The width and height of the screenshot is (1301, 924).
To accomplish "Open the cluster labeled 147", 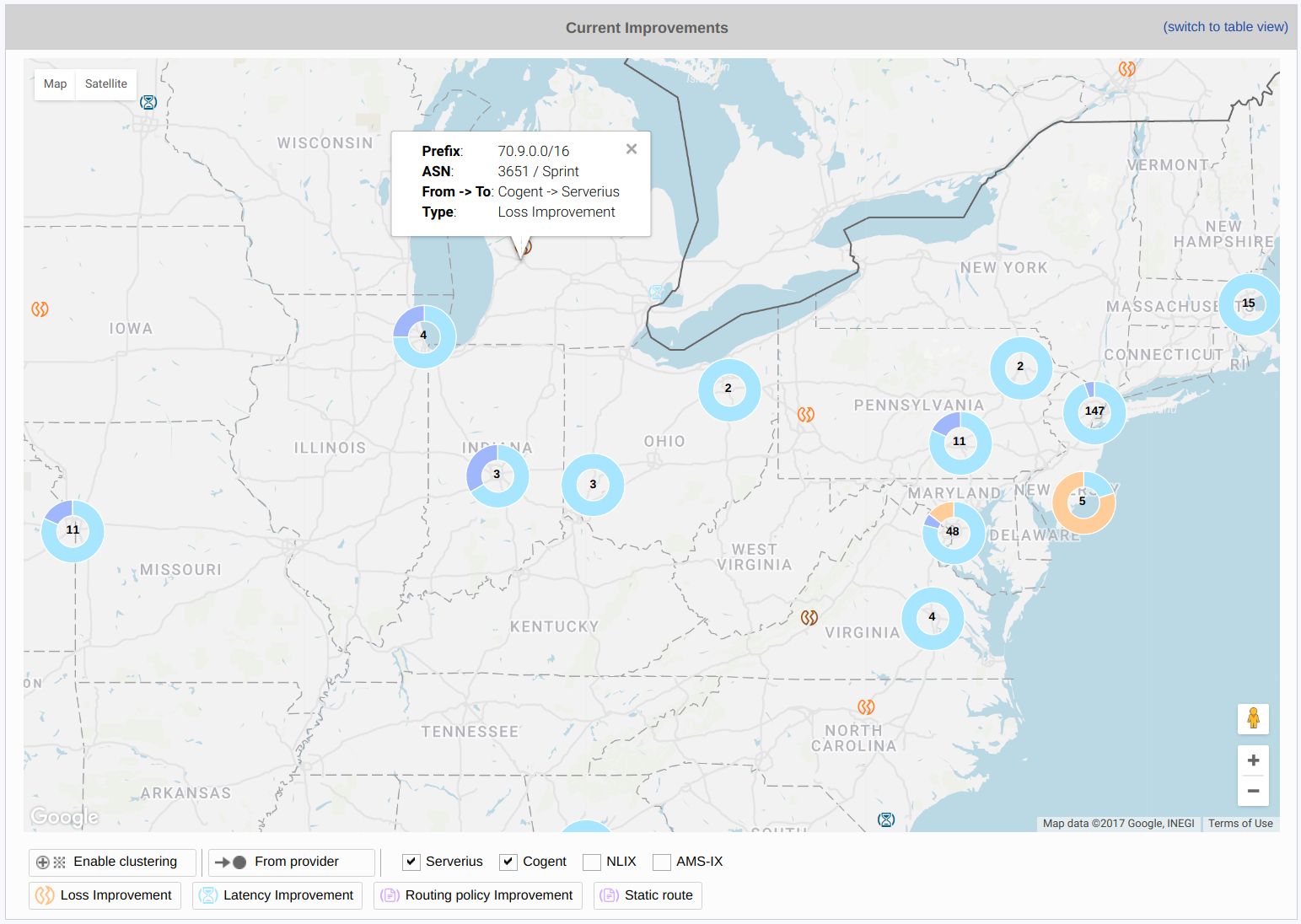I will point(1094,412).
